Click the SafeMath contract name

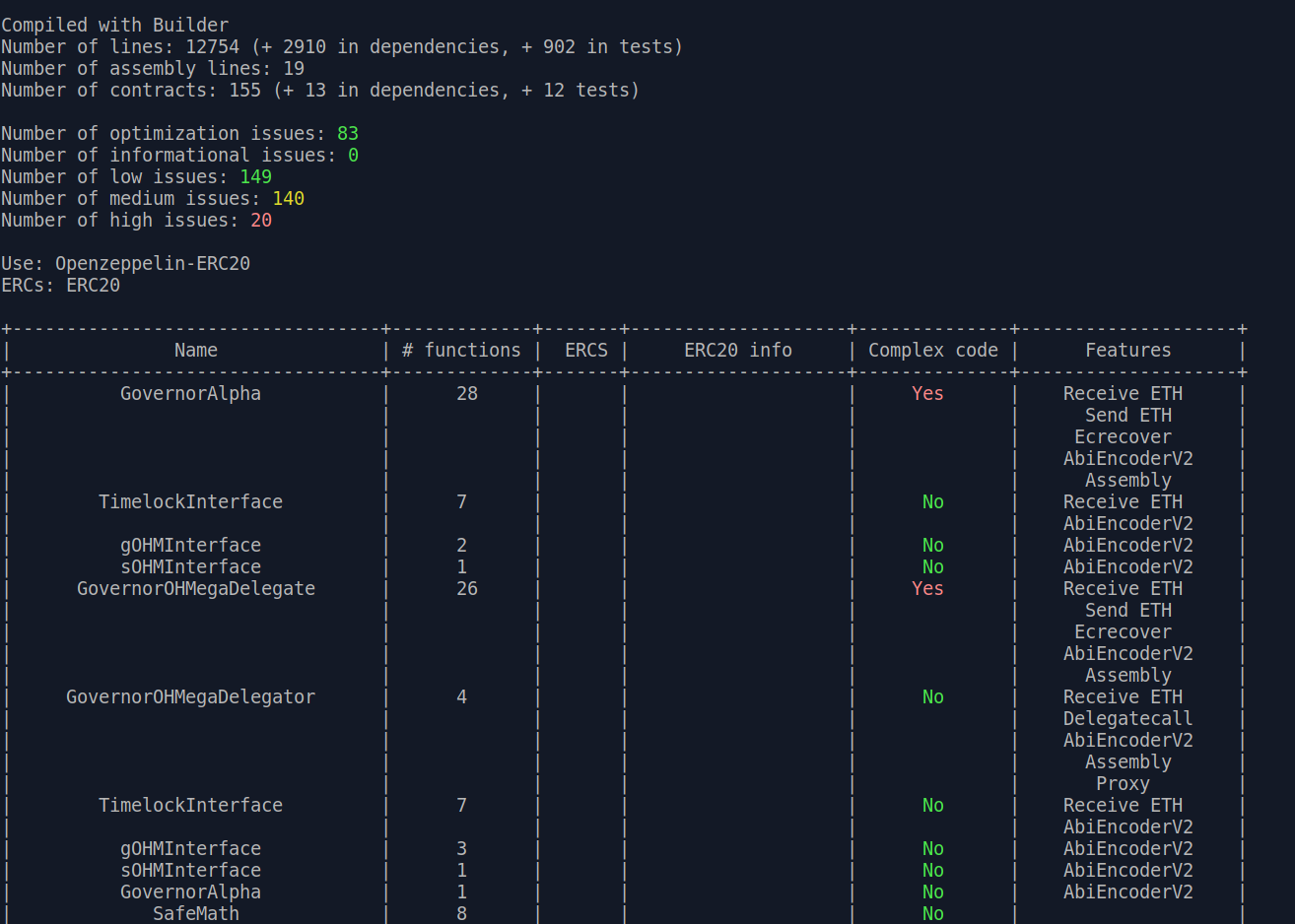click(196, 914)
